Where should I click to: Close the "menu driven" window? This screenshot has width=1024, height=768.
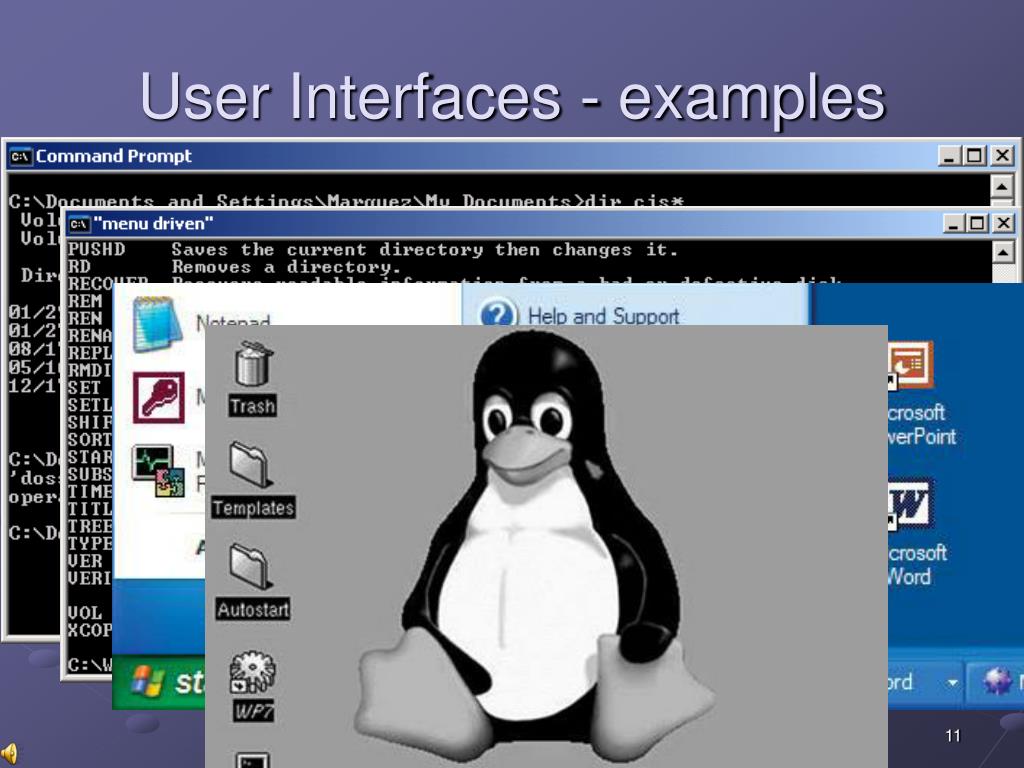1003,223
